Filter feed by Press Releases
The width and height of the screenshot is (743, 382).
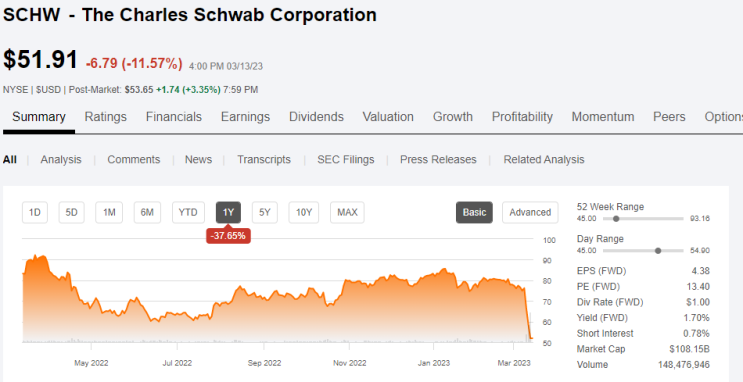point(438,160)
